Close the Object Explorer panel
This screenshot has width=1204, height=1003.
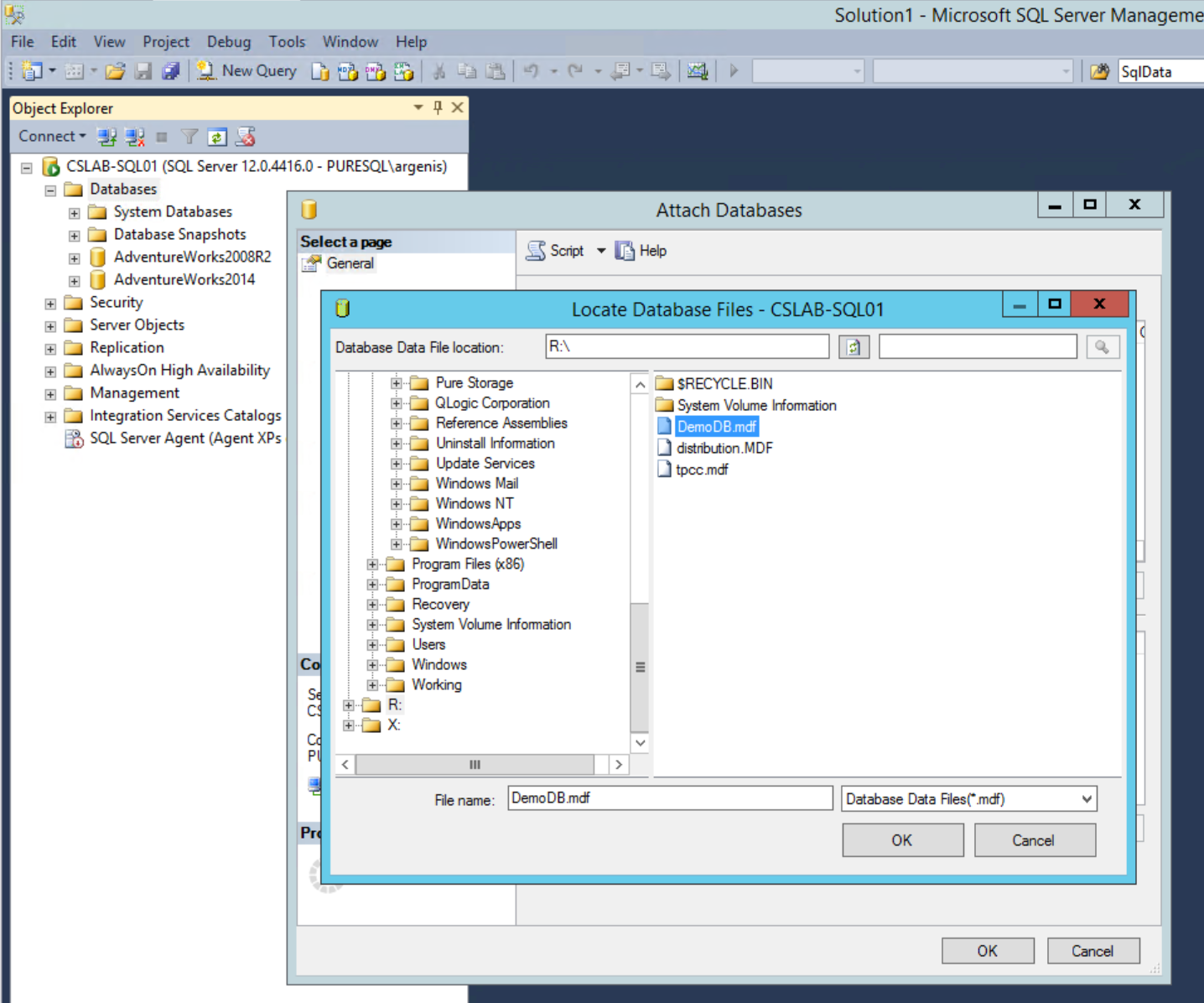[457, 107]
